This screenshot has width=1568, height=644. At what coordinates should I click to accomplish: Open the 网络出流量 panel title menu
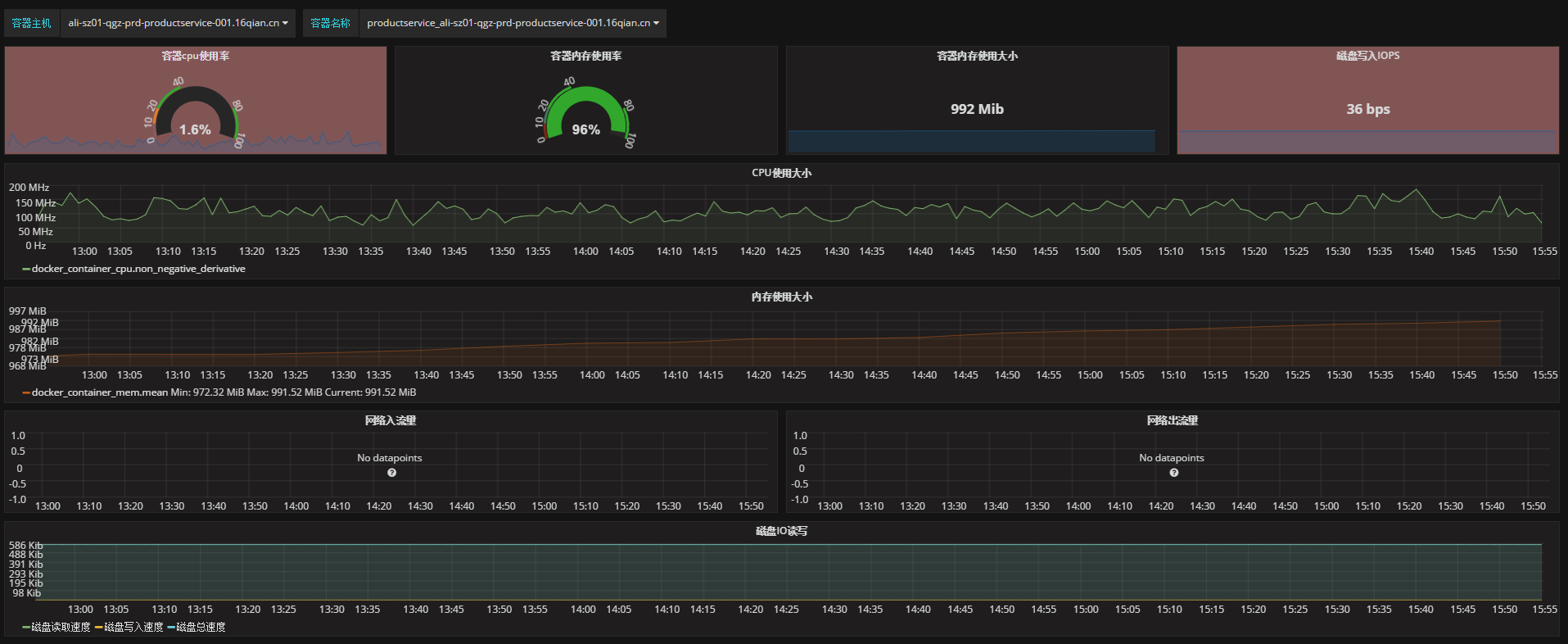[1173, 420]
